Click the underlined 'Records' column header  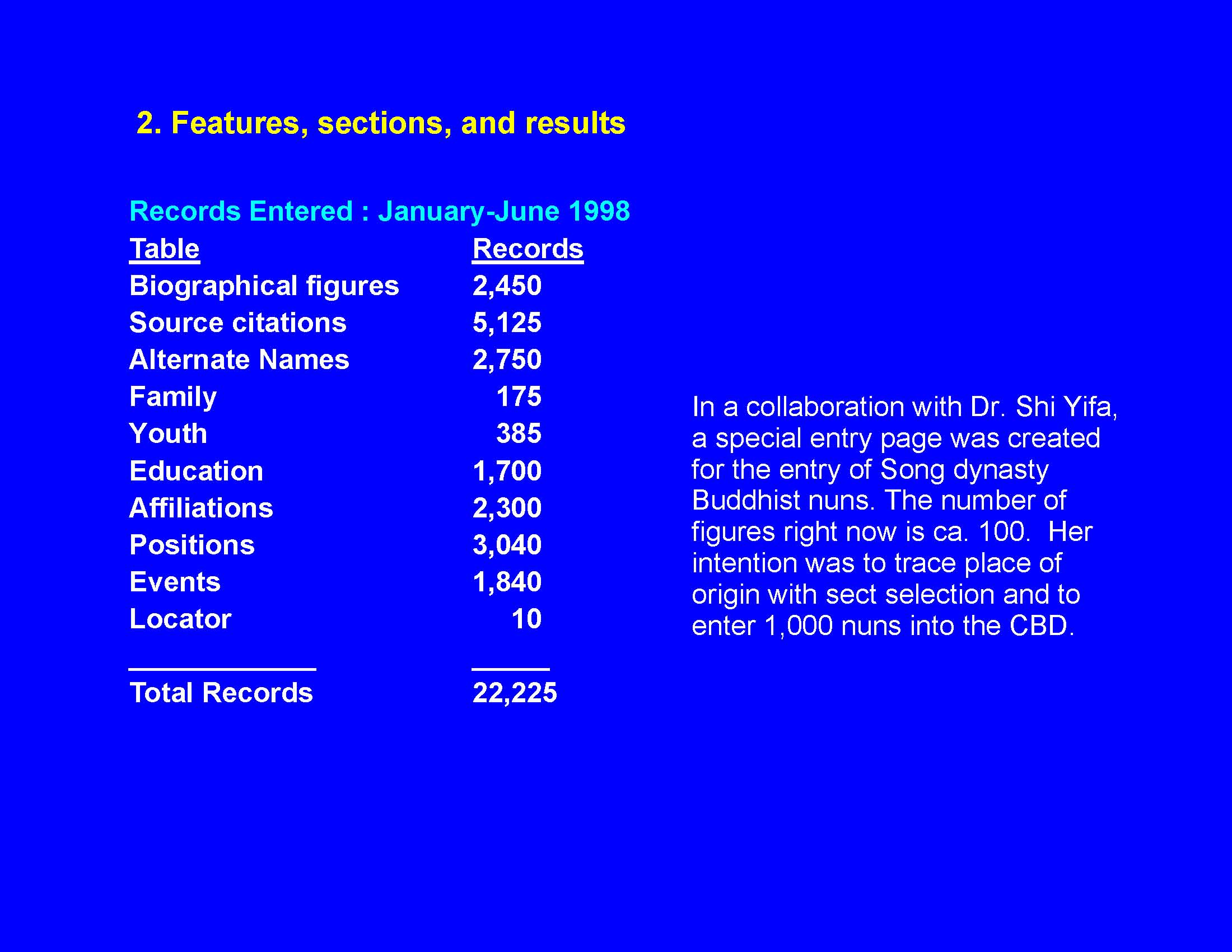coord(528,249)
